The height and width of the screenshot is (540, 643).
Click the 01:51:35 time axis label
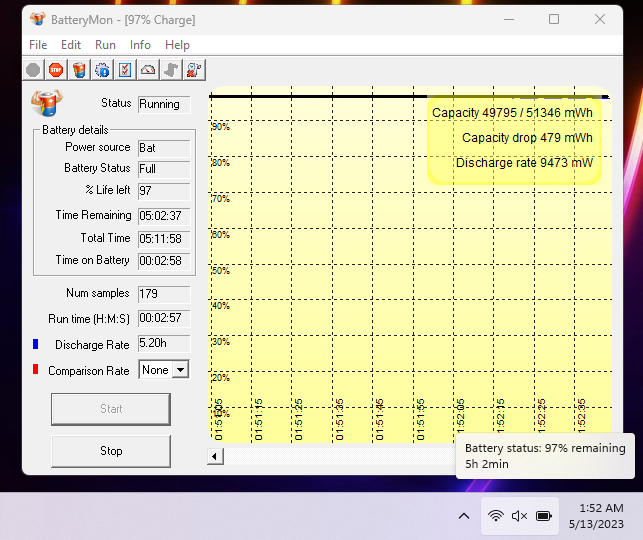[339, 419]
